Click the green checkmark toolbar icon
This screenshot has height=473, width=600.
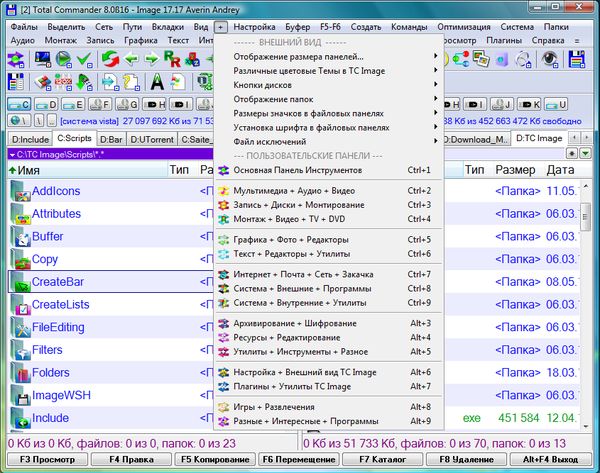(84, 59)
